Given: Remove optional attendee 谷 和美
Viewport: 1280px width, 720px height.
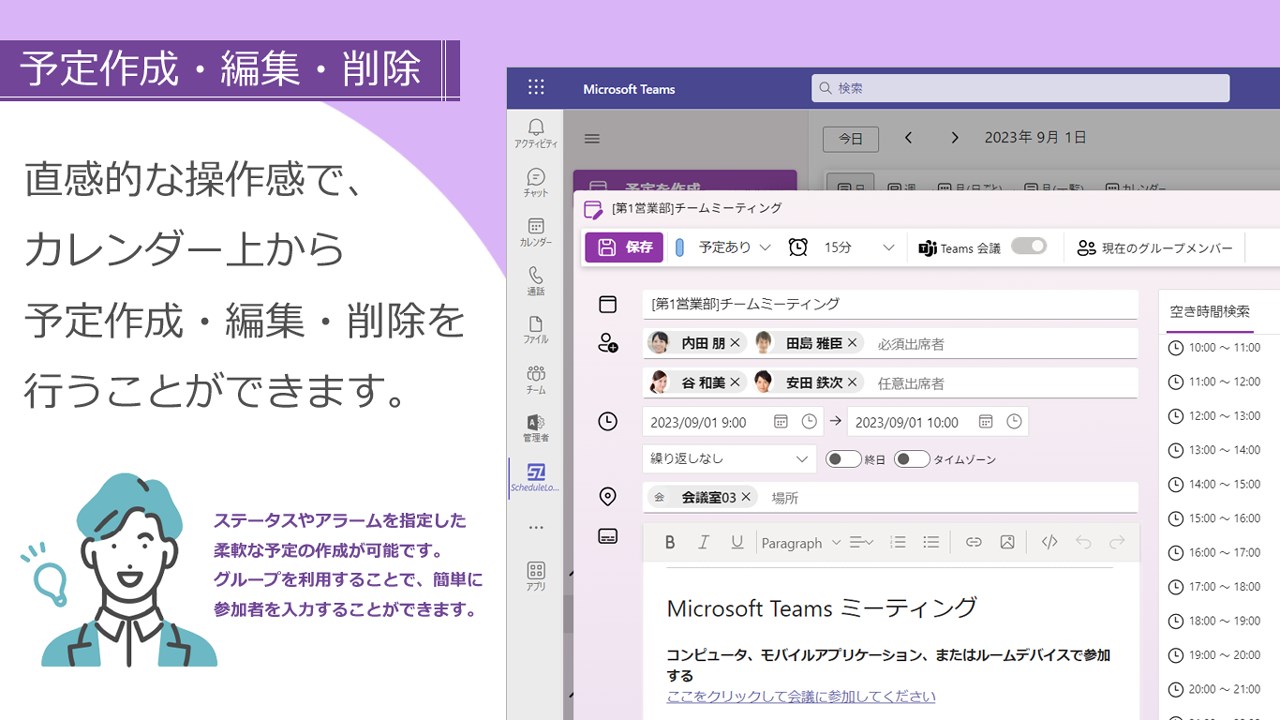Looking at the screenshot, I should (x=735, y=382).
